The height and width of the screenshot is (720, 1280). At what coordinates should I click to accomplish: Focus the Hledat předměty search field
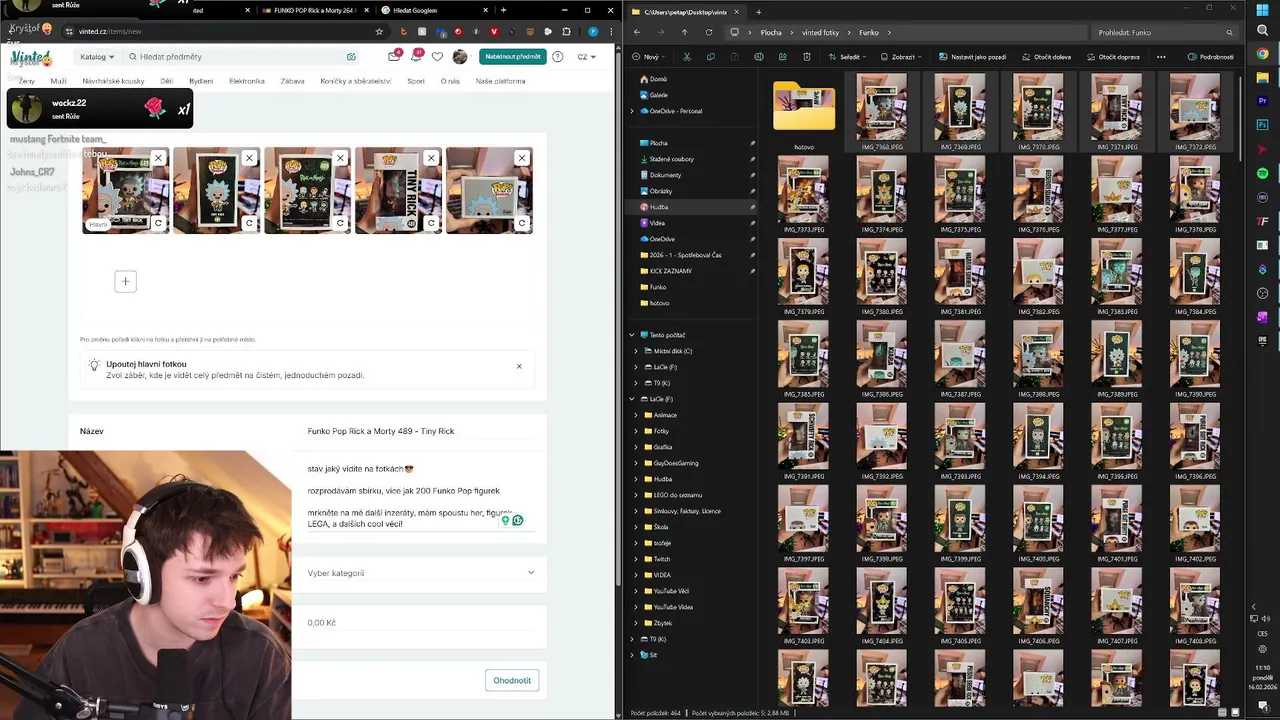click(240, 57)
